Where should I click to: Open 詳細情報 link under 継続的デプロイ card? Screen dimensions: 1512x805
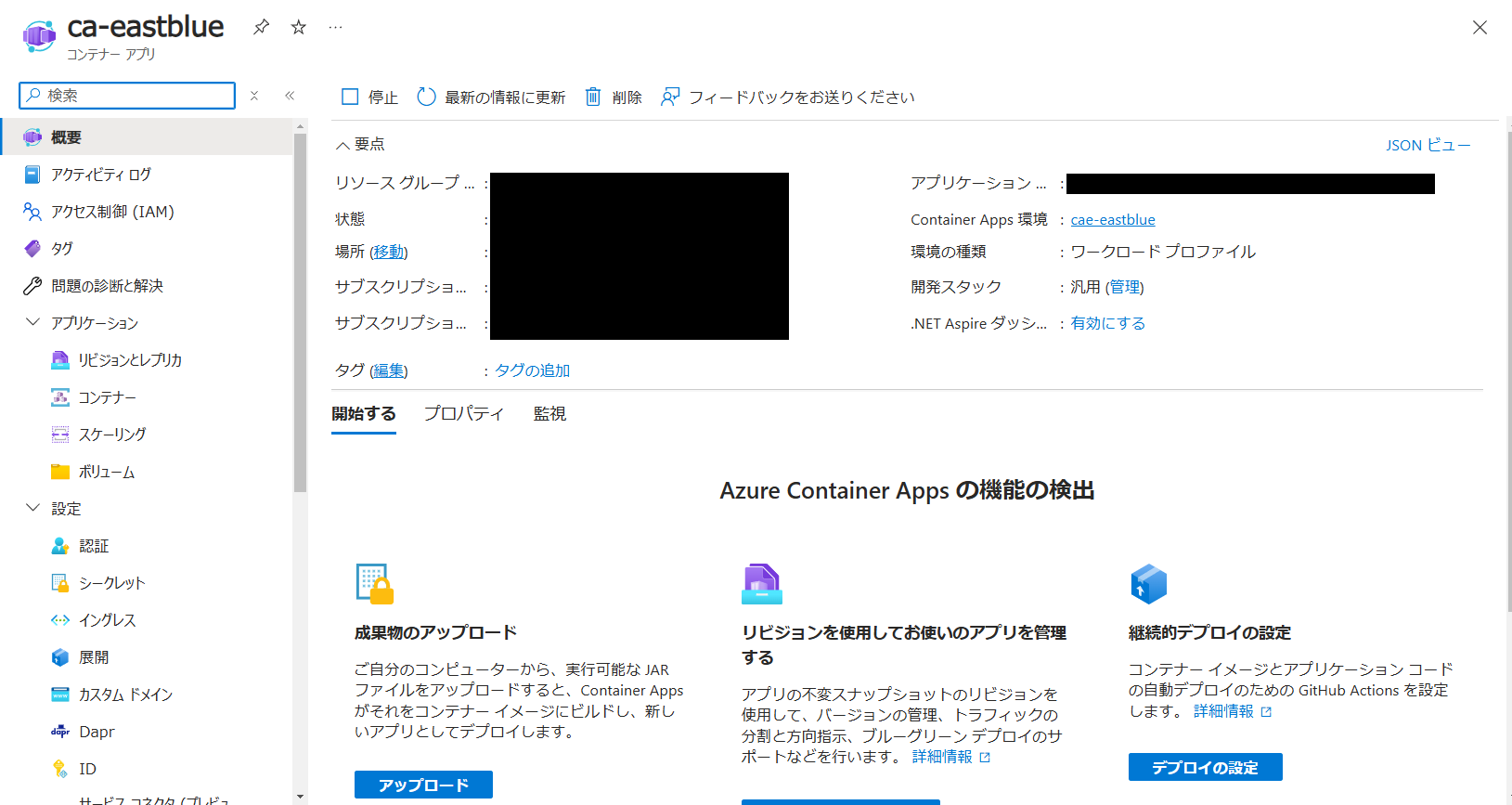1232,711
